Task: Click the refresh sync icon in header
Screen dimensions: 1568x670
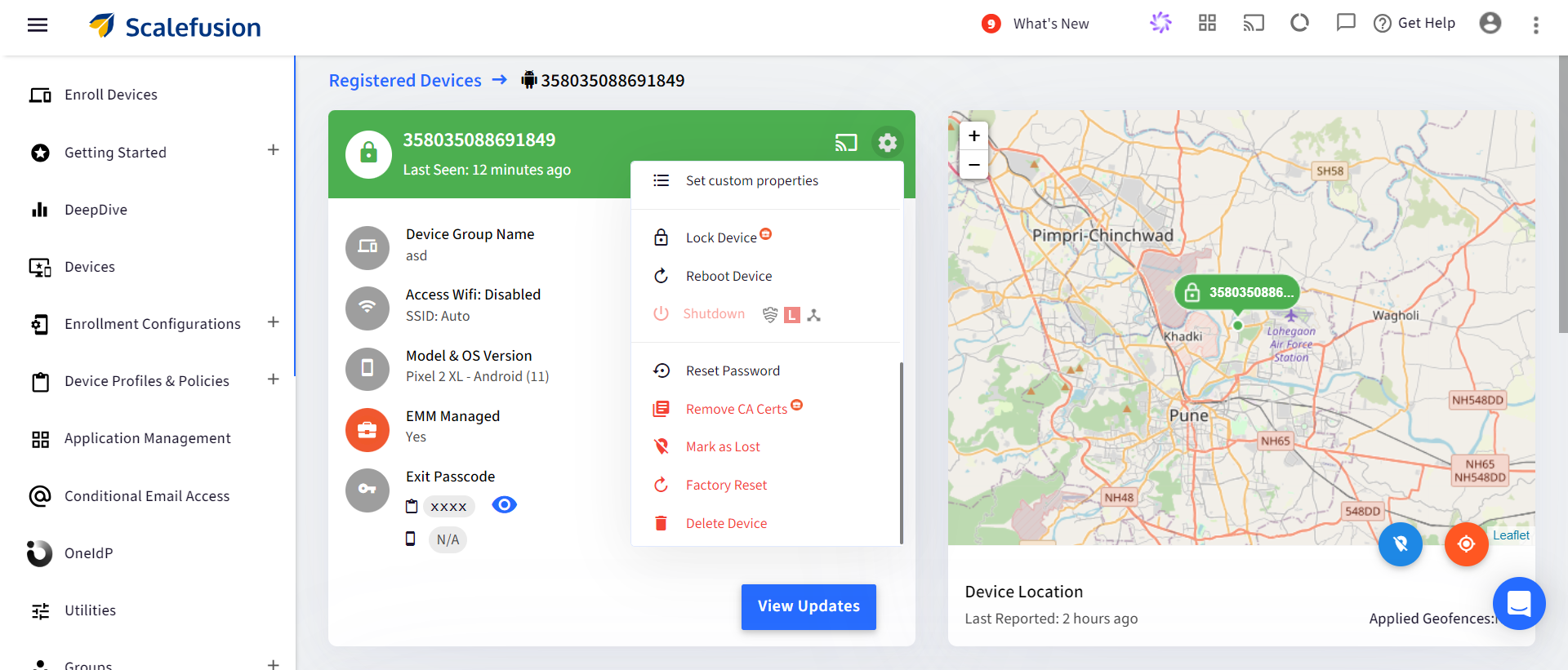Action: point(1299,23)
